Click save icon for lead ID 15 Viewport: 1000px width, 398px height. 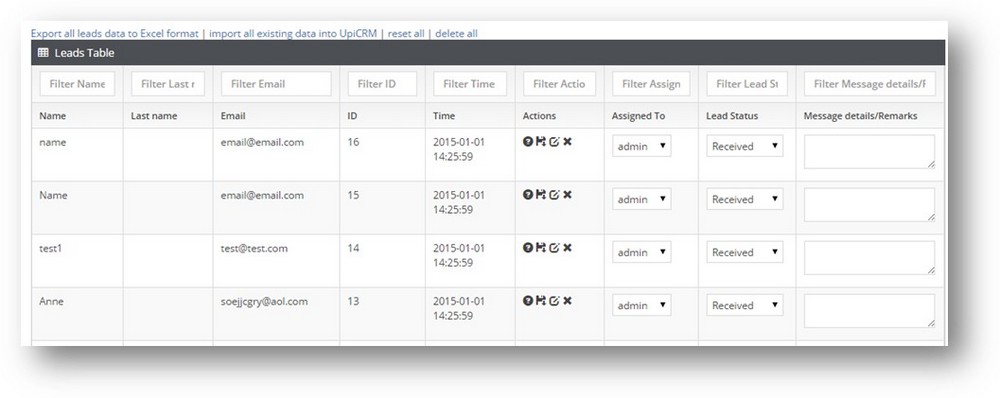pyautogui.click(x=541, y=195)
